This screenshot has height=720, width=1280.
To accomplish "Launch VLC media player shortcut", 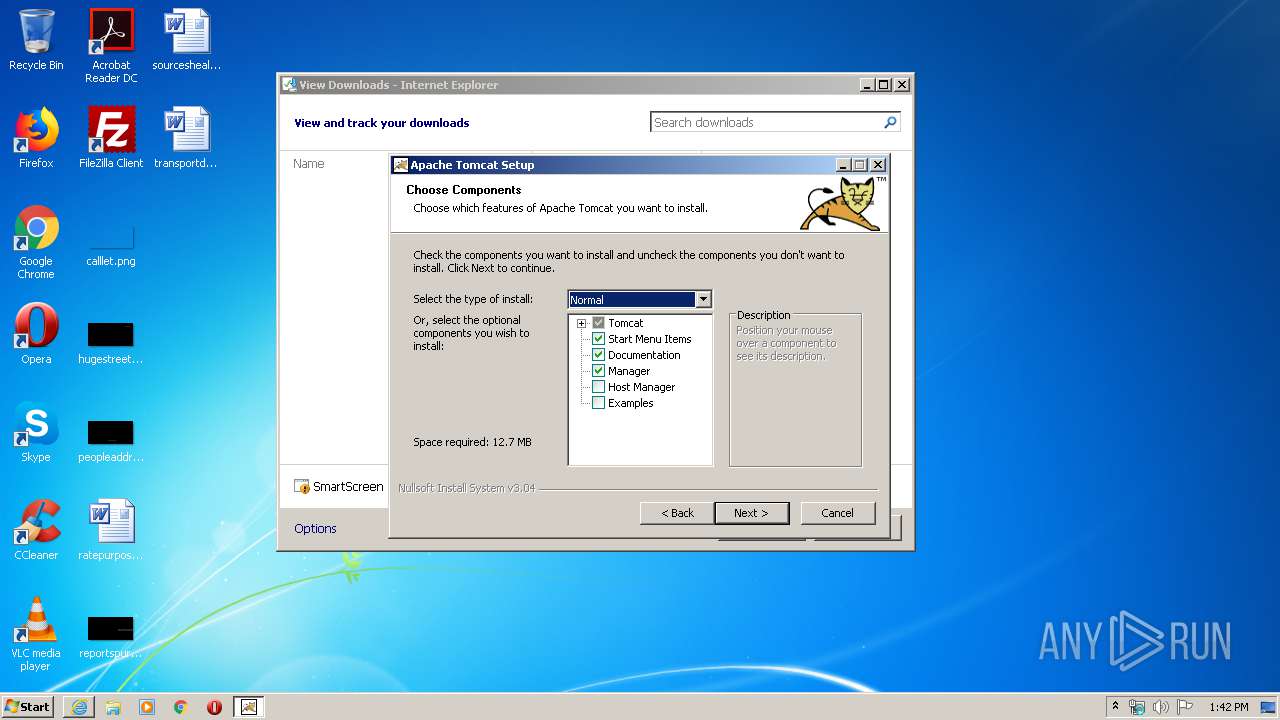I will (x=36, y=634).
